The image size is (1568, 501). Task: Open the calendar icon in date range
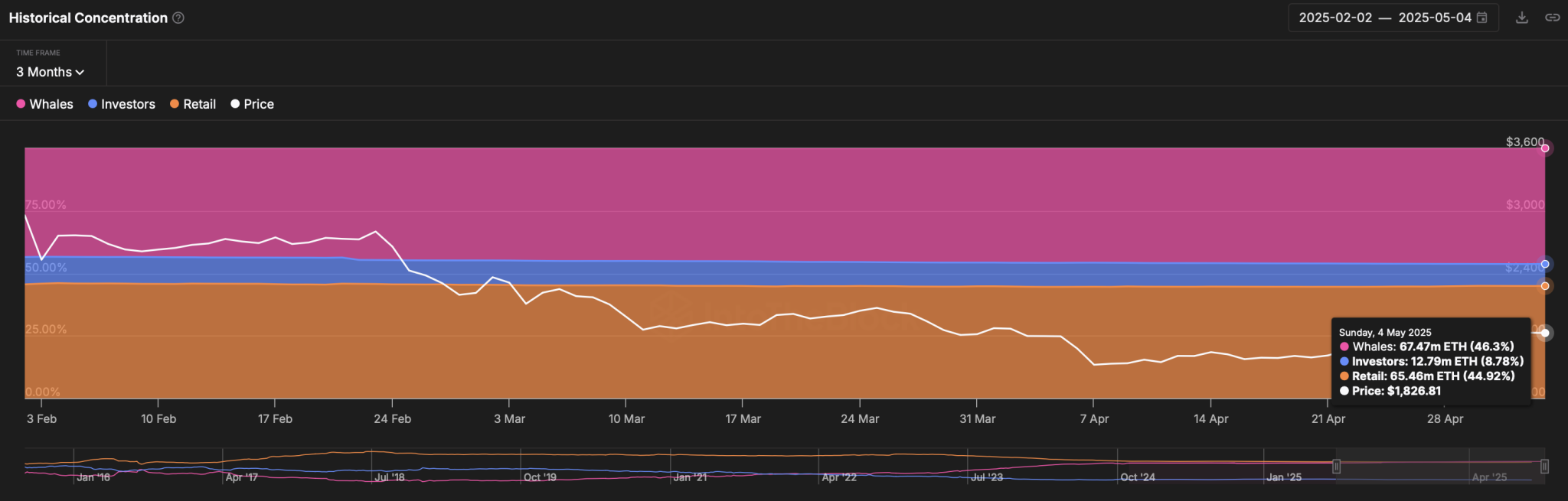coord(1482,18)
